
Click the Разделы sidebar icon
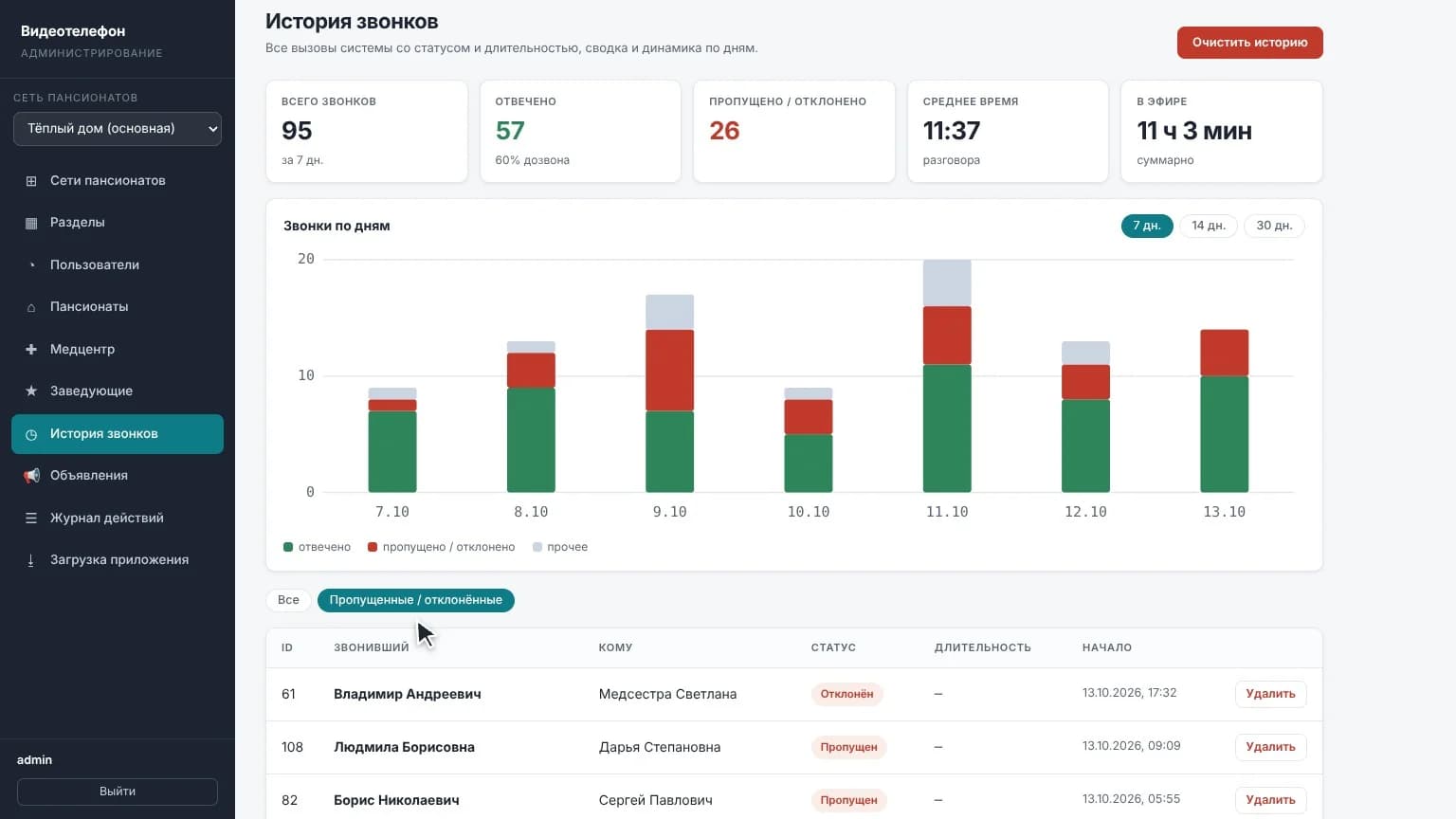click(31, 223)
